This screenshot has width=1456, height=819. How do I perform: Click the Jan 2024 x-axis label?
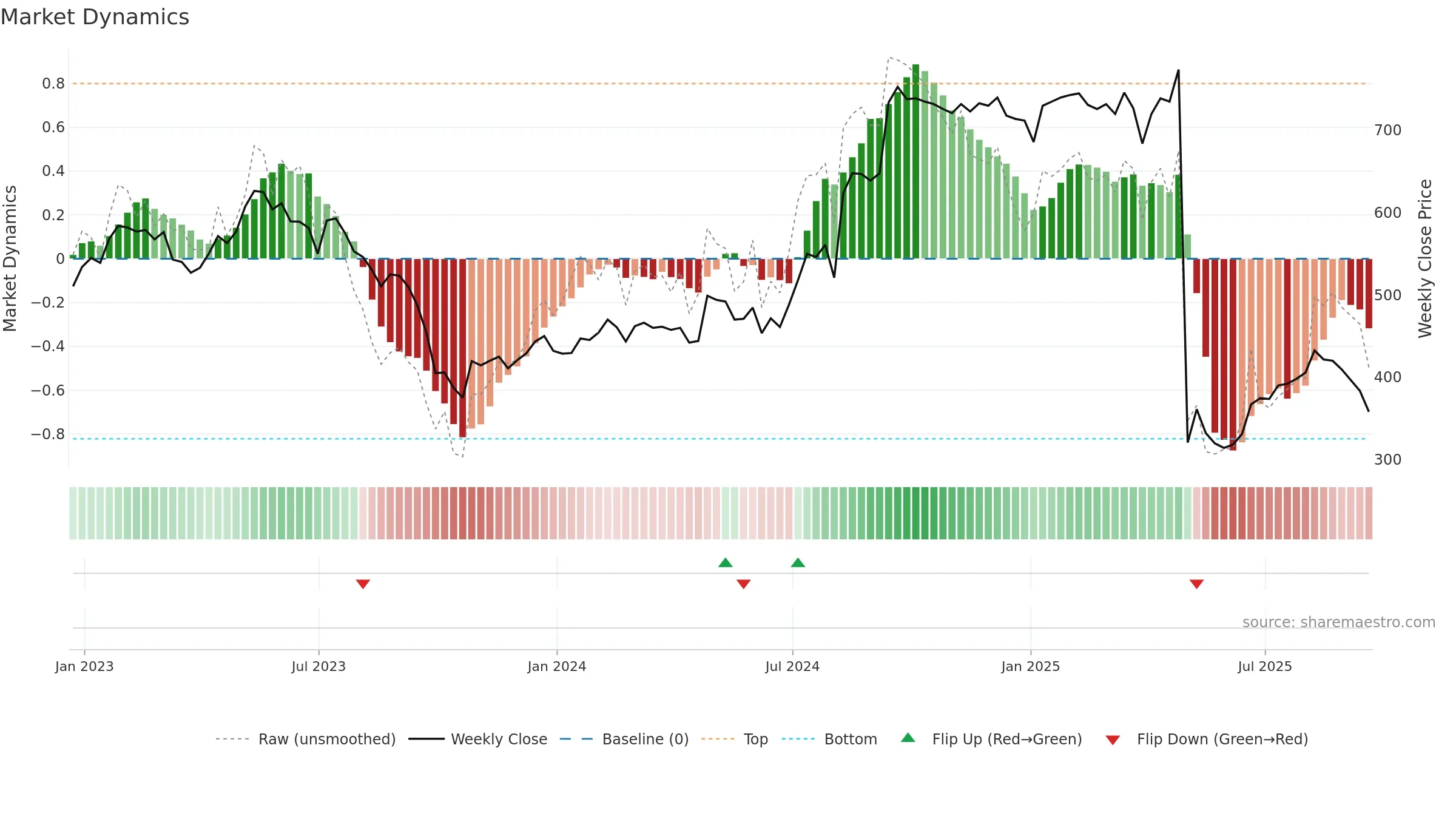click(x=557, y=666)
